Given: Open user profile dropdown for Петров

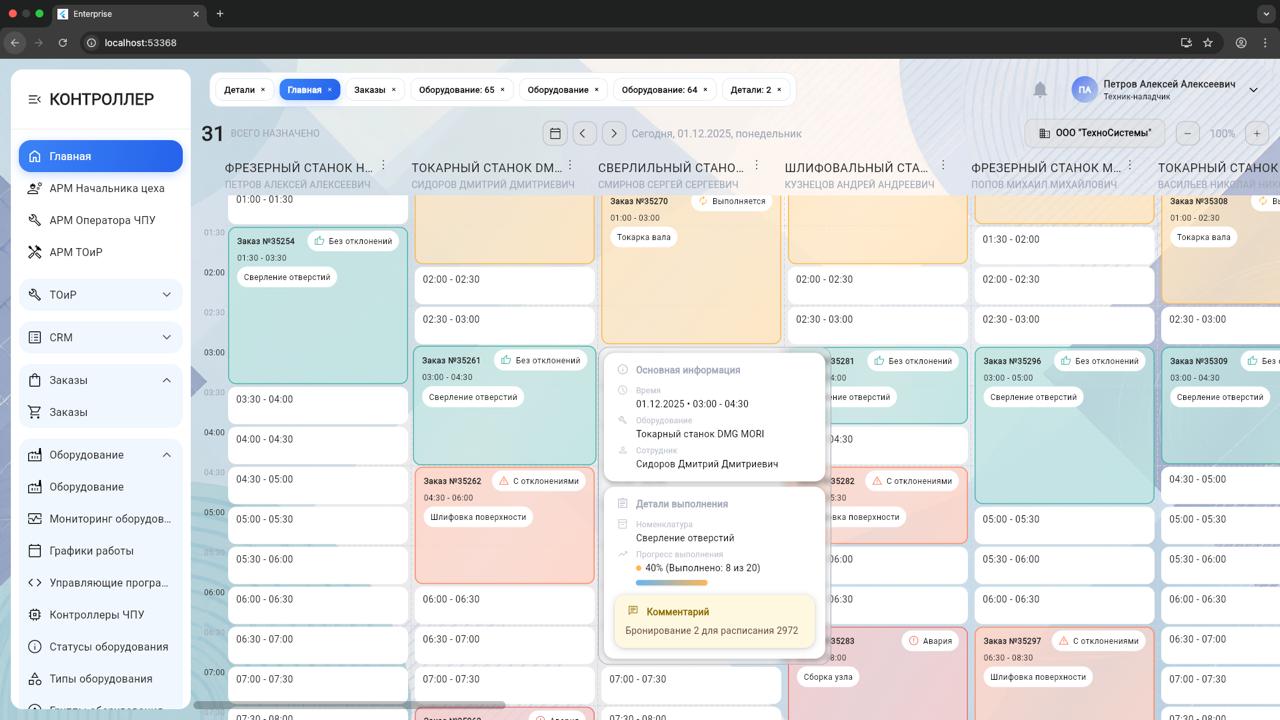Looking at the screenshot, I should 1253,90.
